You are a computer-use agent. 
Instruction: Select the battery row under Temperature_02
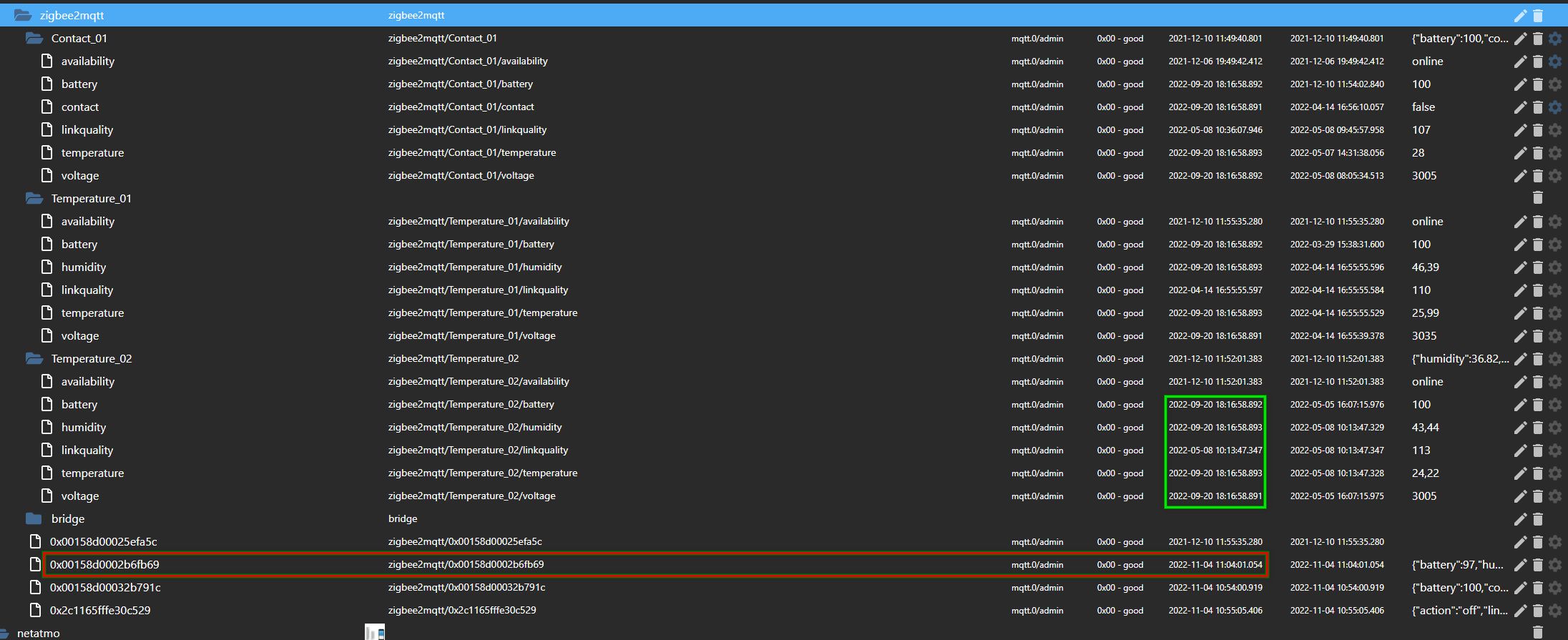click(x=784, y=405)
